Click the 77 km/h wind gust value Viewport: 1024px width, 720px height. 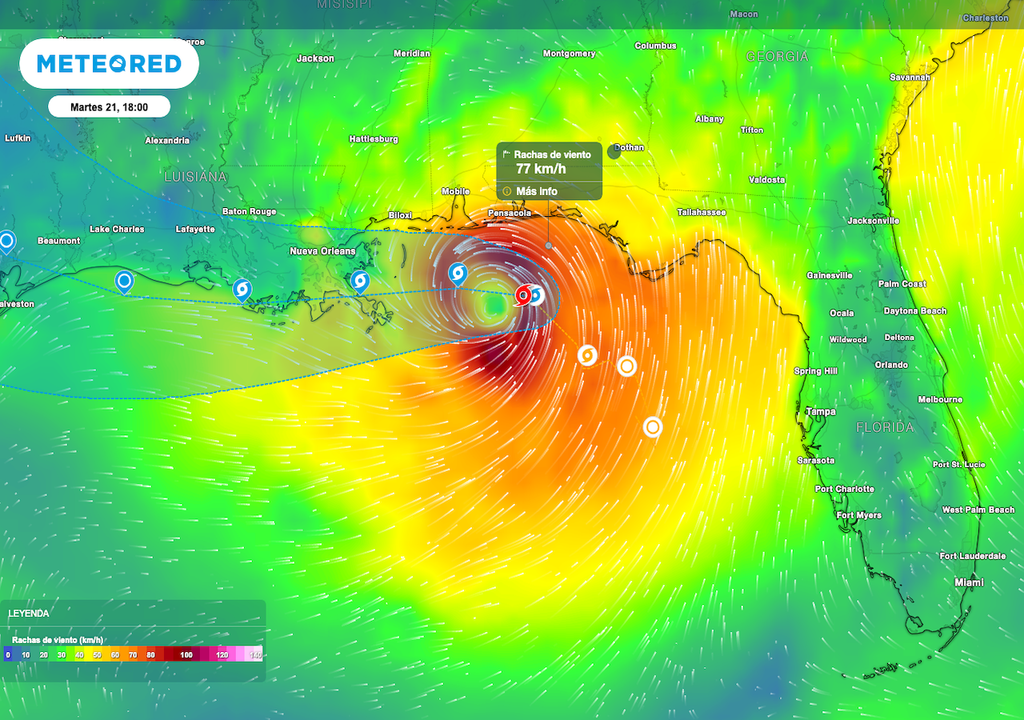(541, 169)
